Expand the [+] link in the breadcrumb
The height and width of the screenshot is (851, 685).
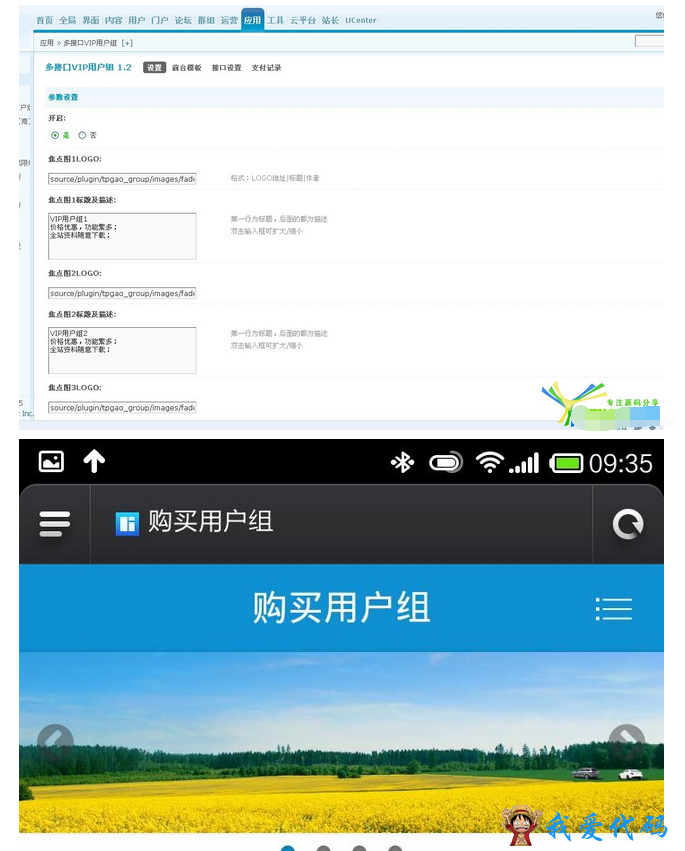tap(127, 43)
